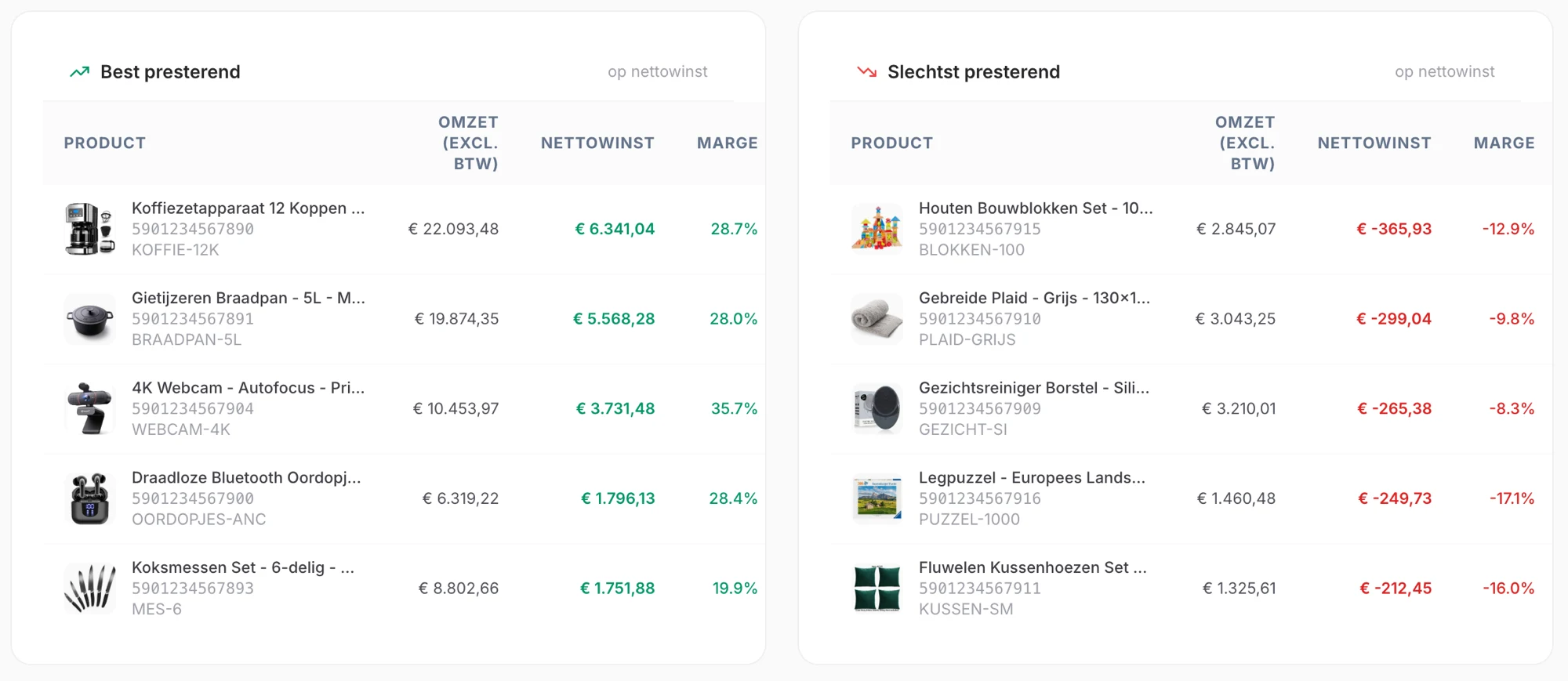The width and height of the screenshot is (1568, 681).
Task: Open the Bluetooth Oordopjes thumbnail image
Action: pyautogui.click(x=90, y=498)
